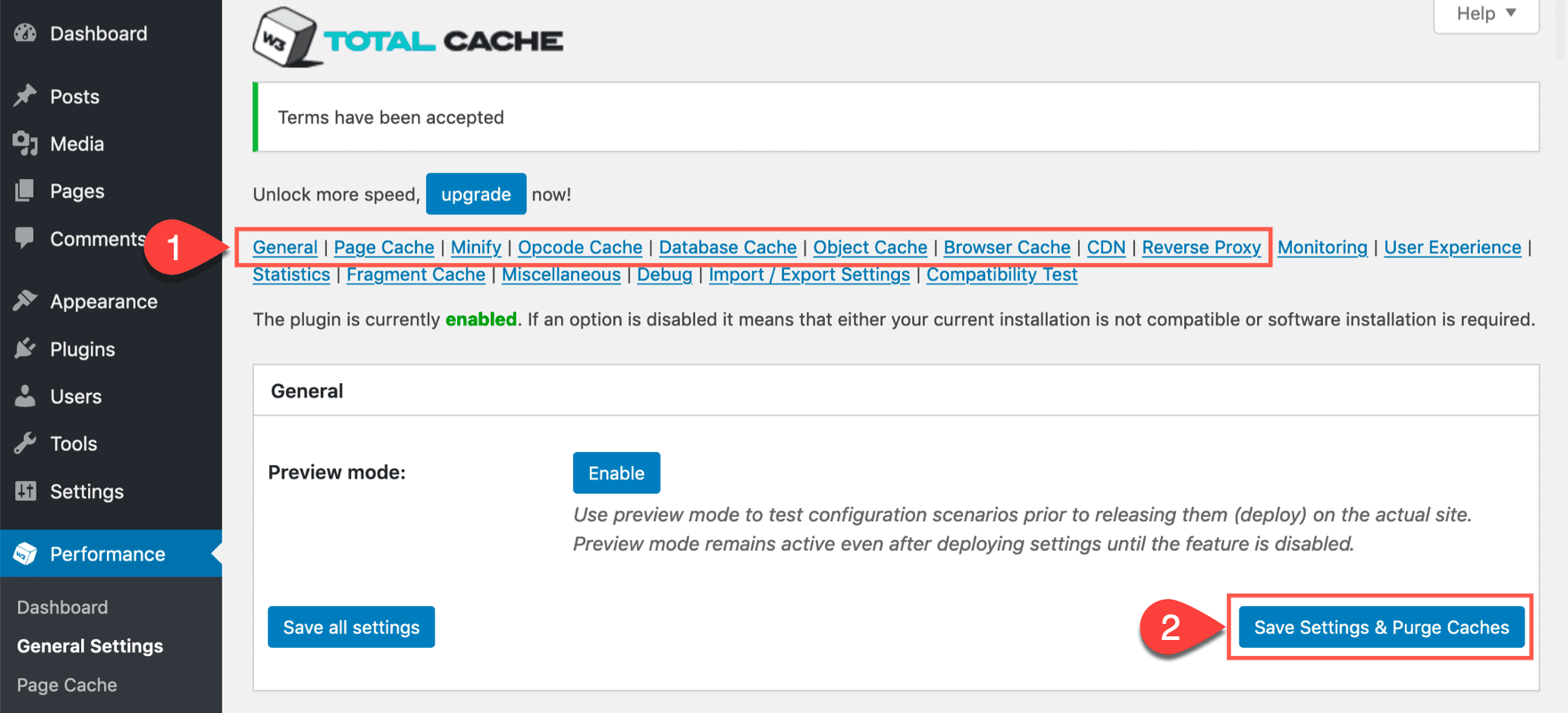This screenshot has width=1568, height=713.
Task: Open the Browser Cache section
Action: 1007,247
